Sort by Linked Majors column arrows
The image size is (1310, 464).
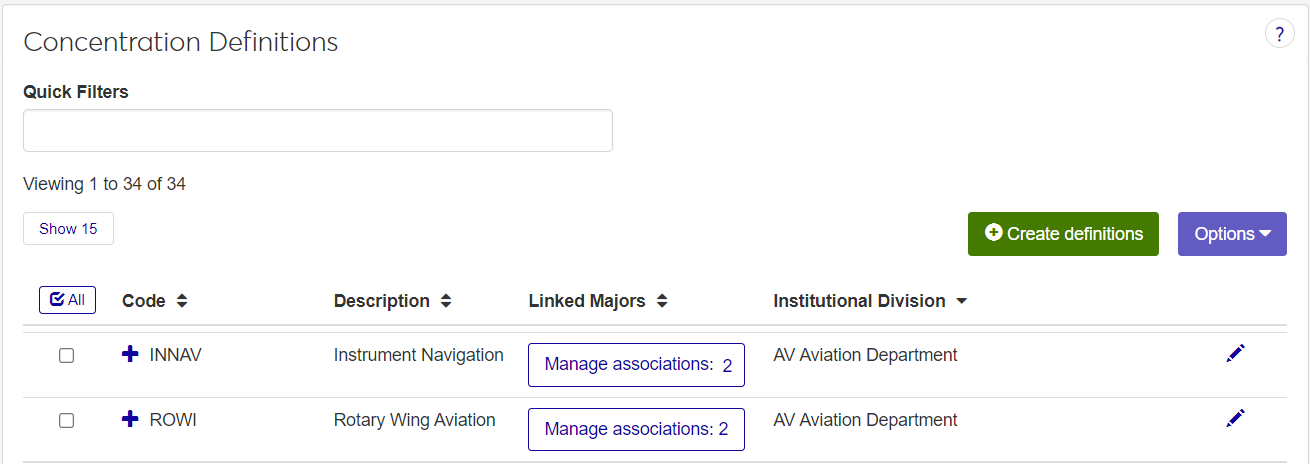(662, 301)
